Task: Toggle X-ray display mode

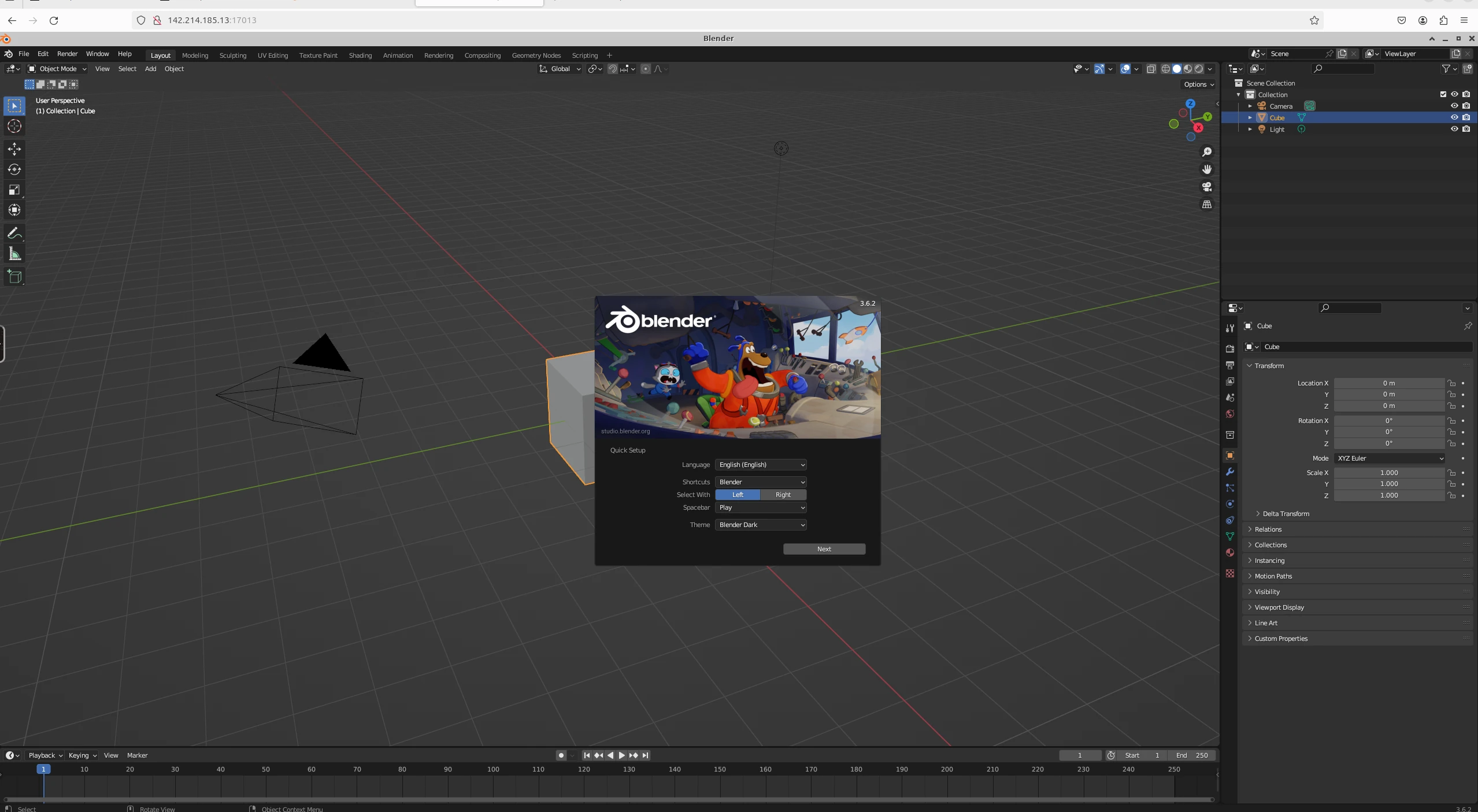Action: [1151, 69]
